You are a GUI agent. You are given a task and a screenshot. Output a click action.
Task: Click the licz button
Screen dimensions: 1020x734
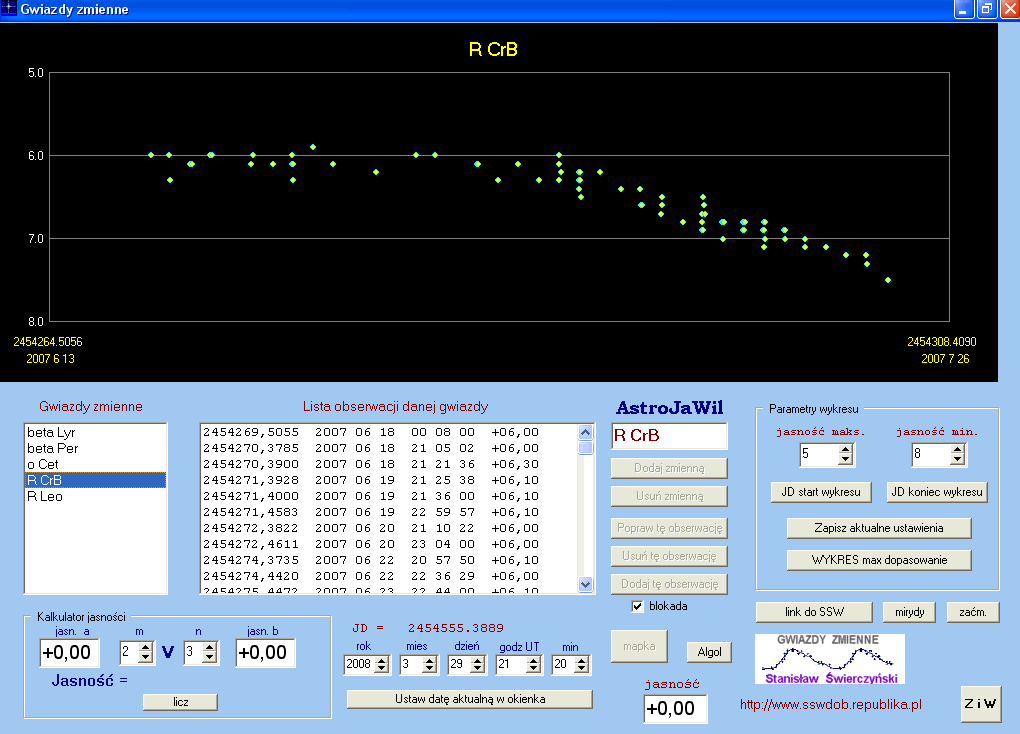[x=180, y=702]
